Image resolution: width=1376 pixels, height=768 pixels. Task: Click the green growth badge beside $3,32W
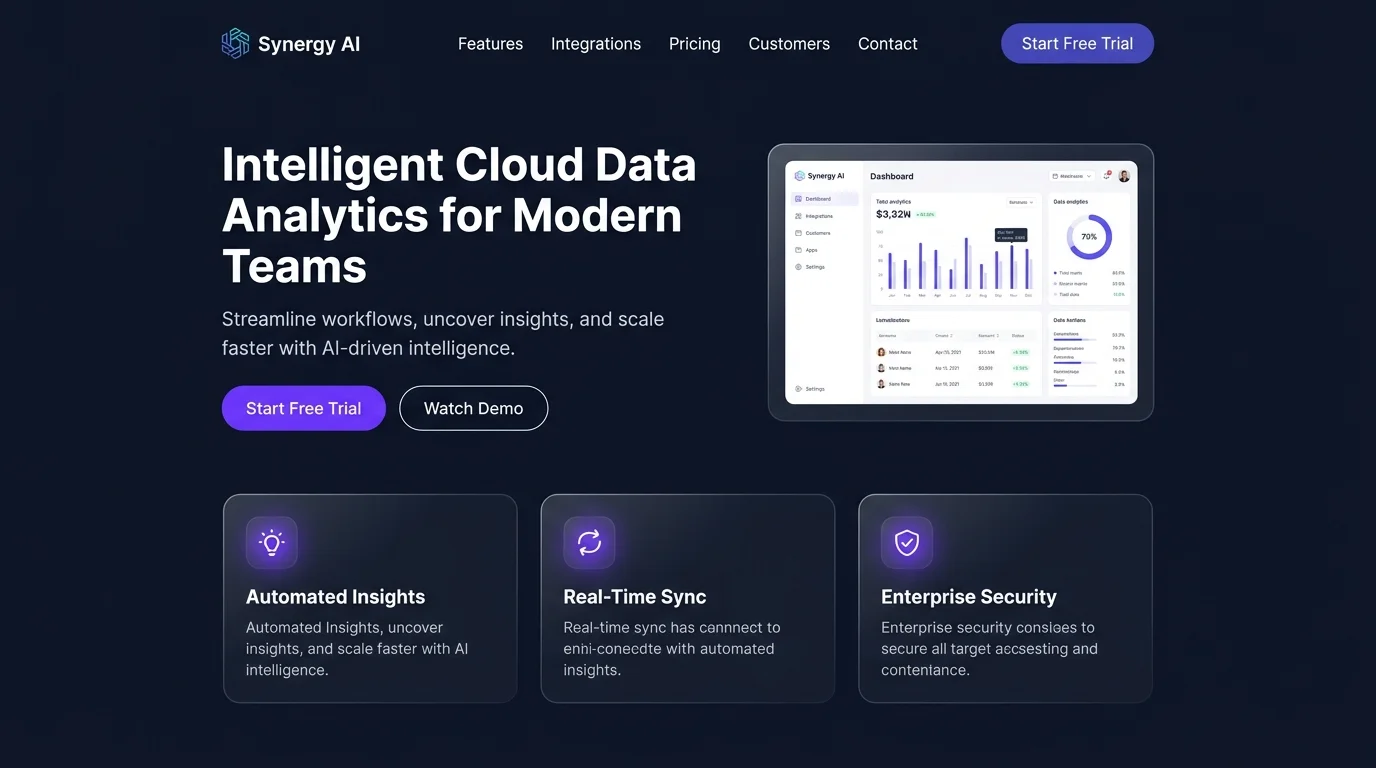point(926,214)
